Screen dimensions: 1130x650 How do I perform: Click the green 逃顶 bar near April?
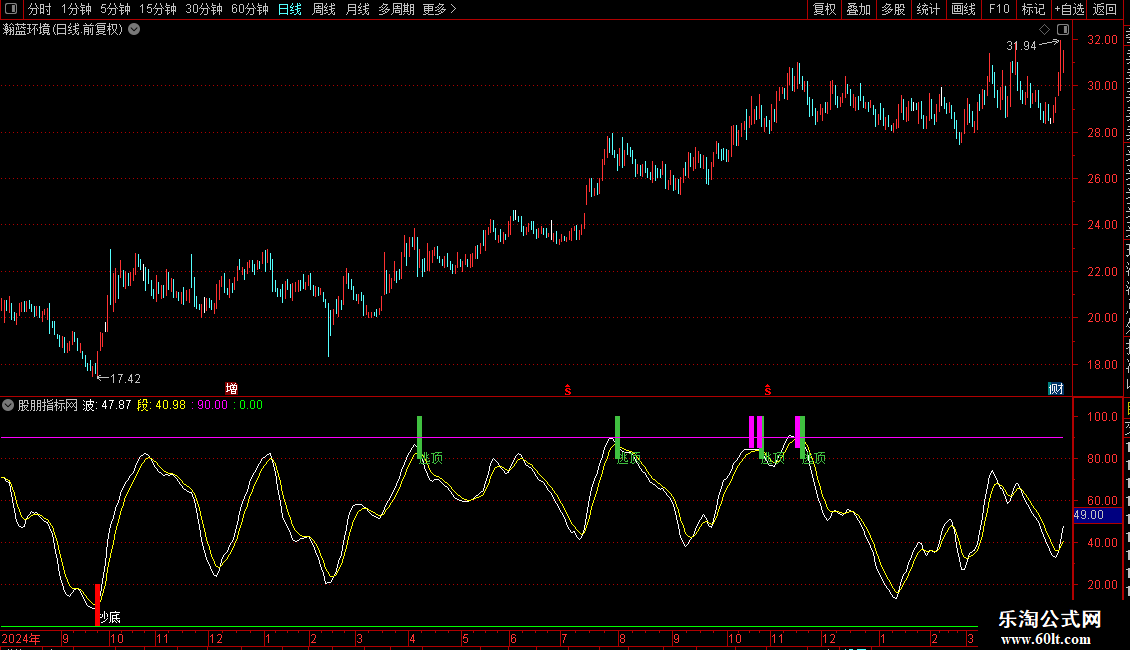[419, 437]
